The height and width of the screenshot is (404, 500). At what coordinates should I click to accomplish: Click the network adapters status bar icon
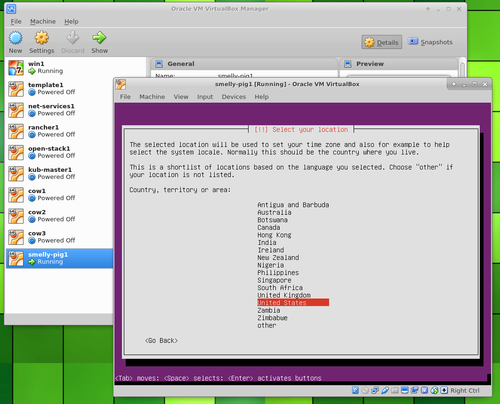(x=375, y=390)
